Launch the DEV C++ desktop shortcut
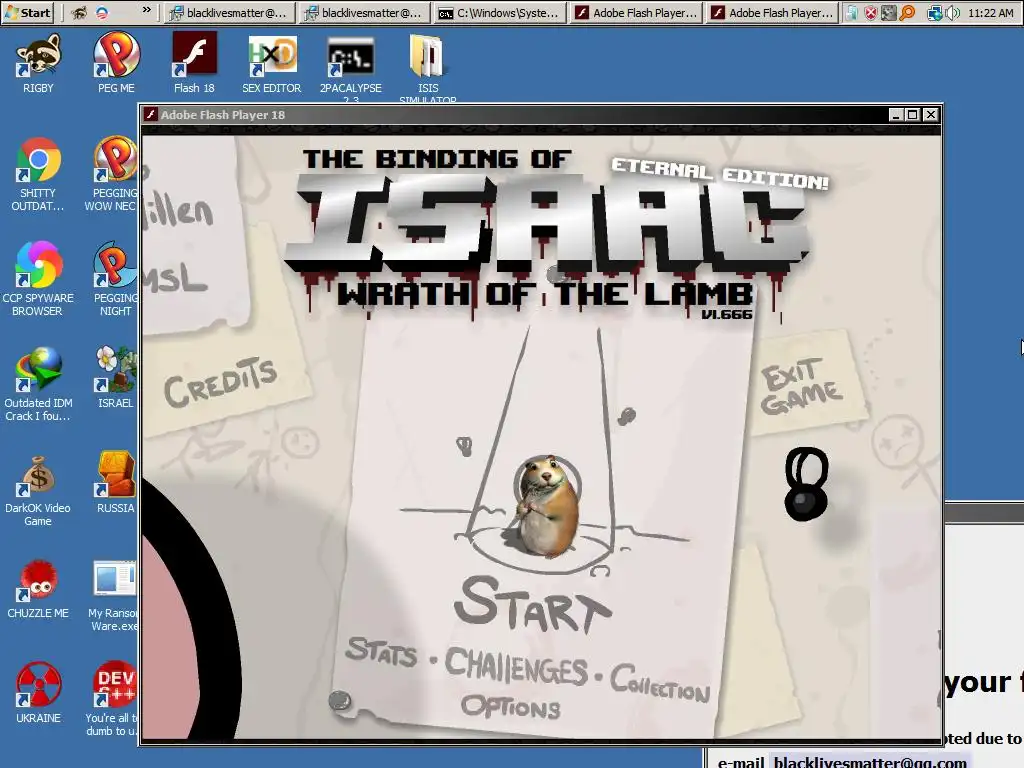 pos(114,699)
